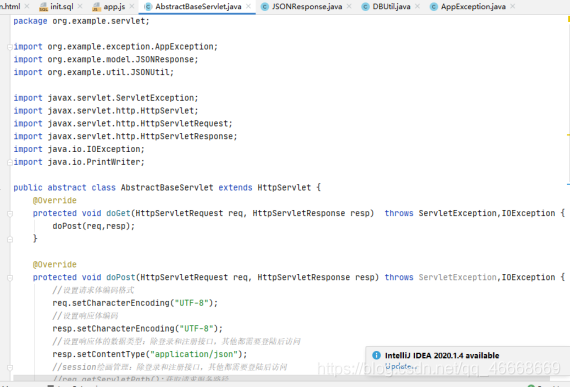The height and width of the screenshot is (387, 570).
Task: Open the app.js editor tab
Action: click(114, 6)
